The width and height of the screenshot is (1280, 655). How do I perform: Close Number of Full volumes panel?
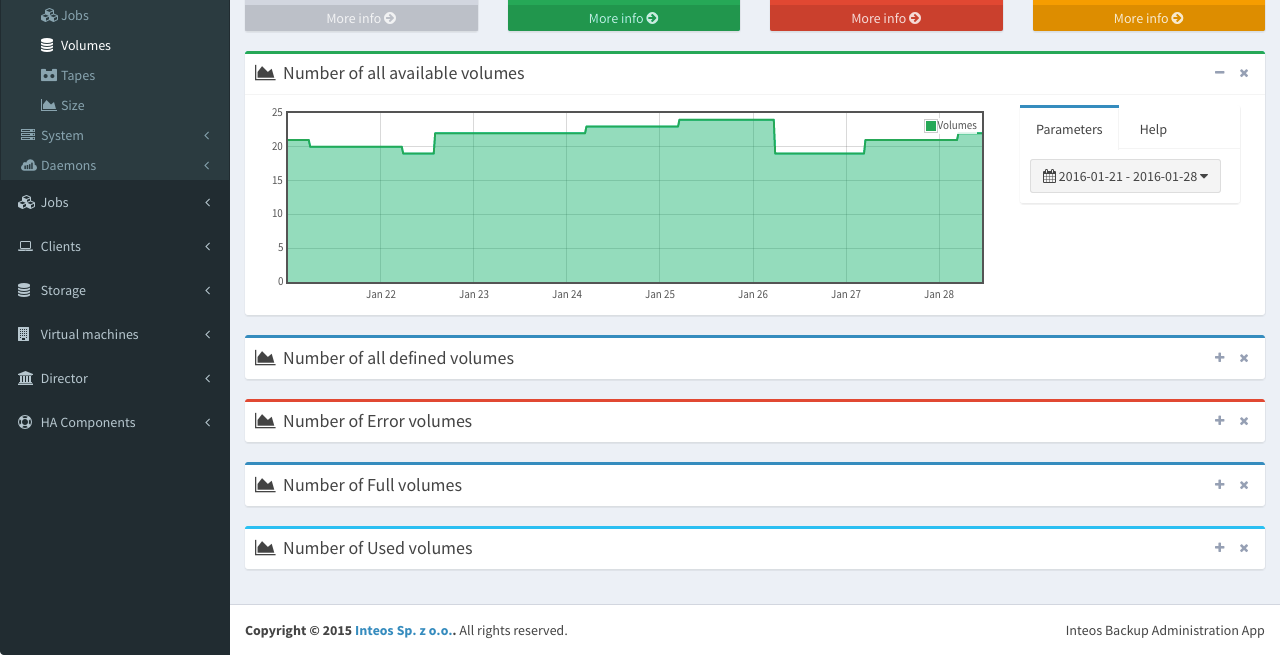coord(1244,485)
